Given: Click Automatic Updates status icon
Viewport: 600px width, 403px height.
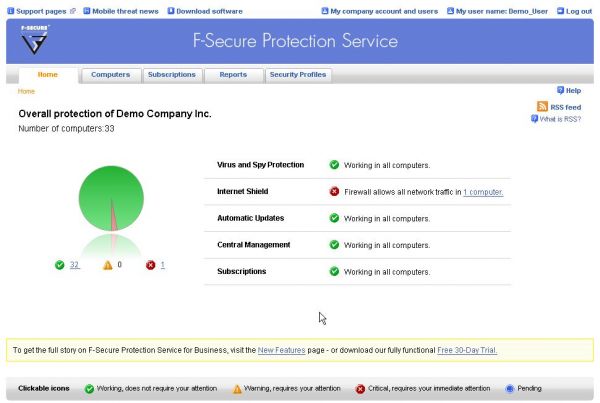Looking at the screenshot, I should [x=334, y=218].
